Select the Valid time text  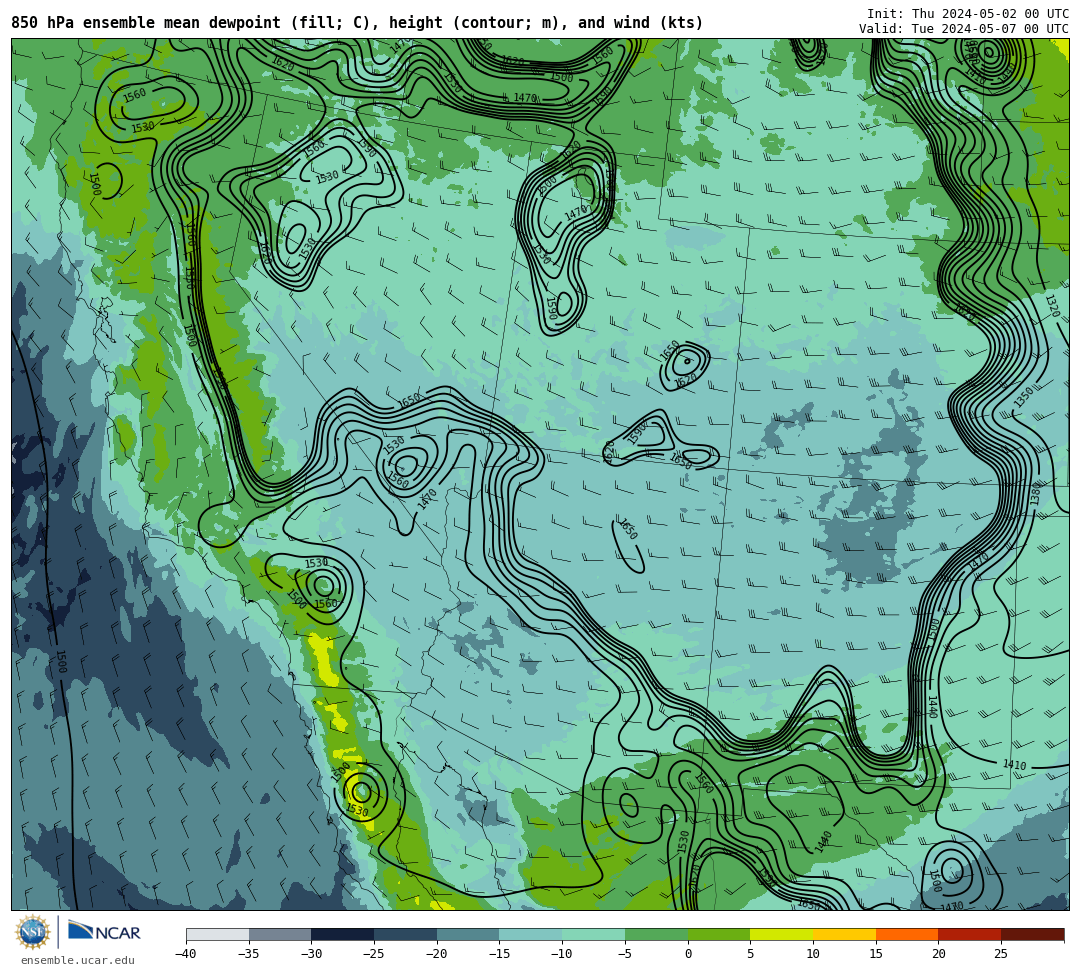(x=964, y=28)
